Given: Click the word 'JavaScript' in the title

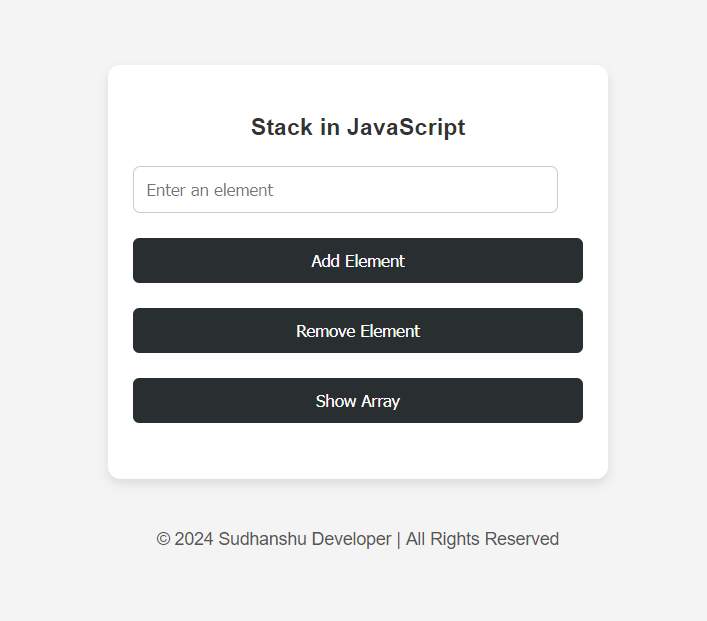Looking at the screenshot, I should point(406,127).
